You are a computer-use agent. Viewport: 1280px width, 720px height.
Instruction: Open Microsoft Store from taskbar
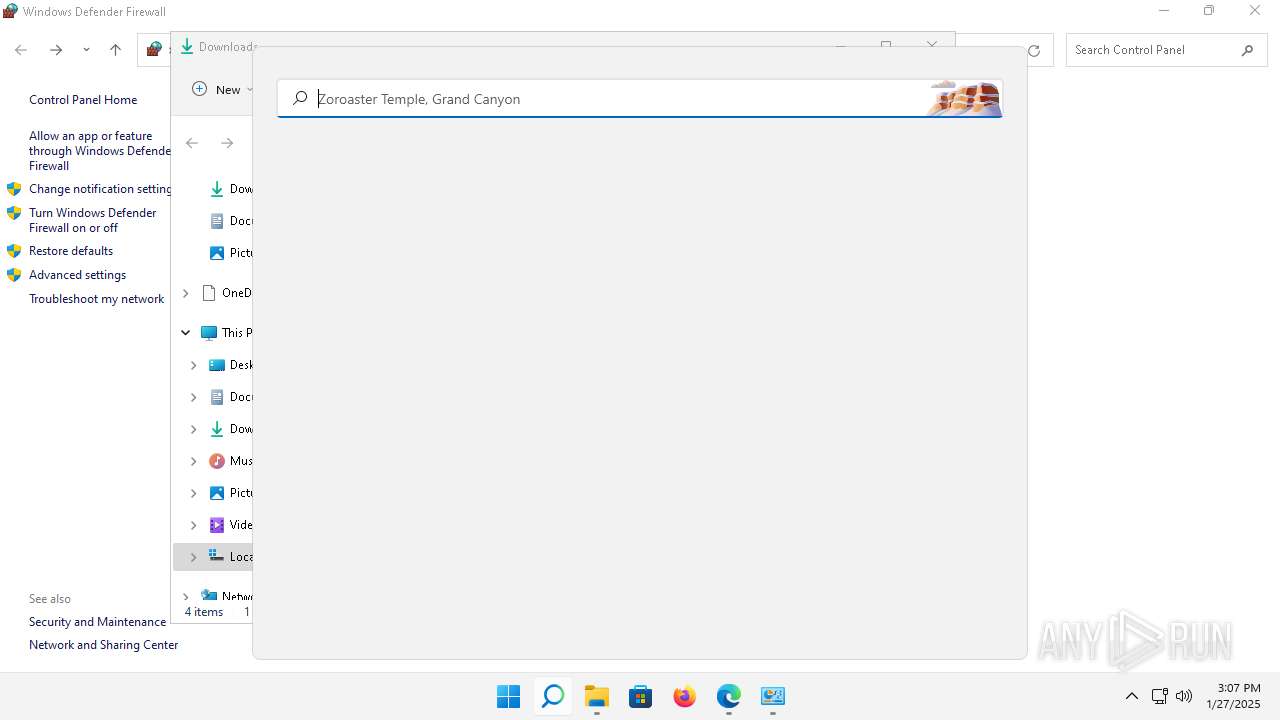tap(640, 696)
